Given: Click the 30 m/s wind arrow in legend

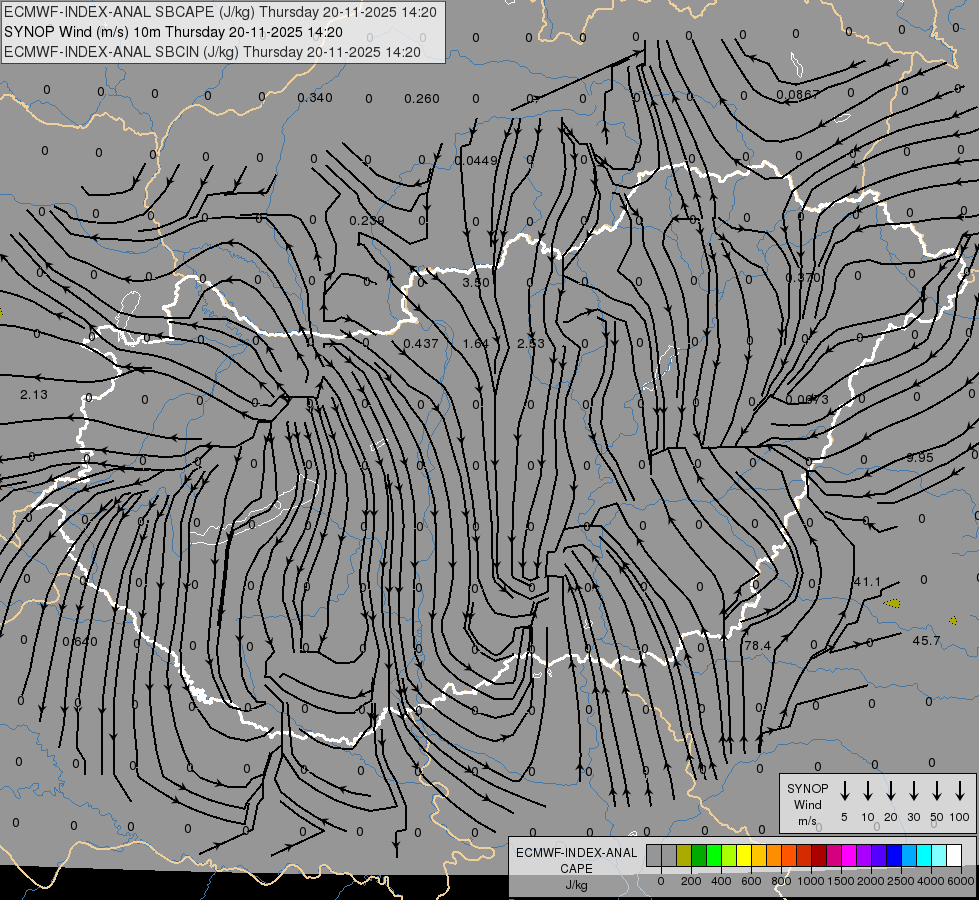Looking at the screenshot, I should point(913,791).
